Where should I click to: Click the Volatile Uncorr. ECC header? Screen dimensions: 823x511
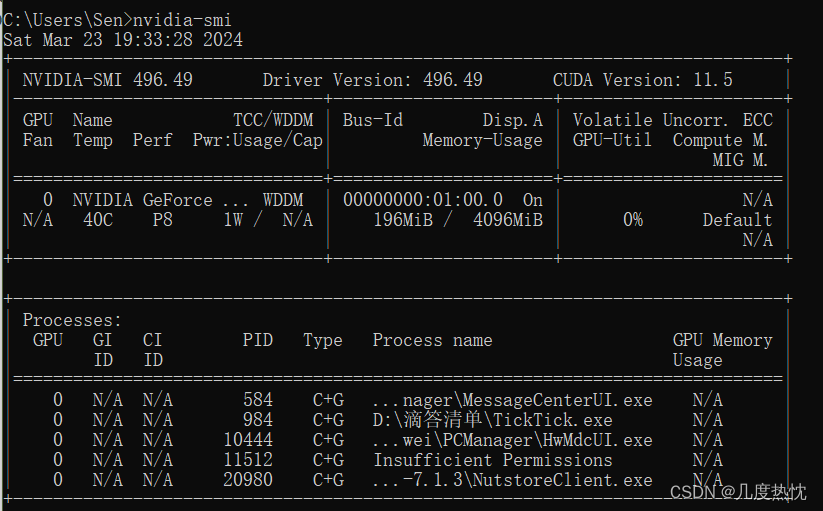click(x=672, y=120)
